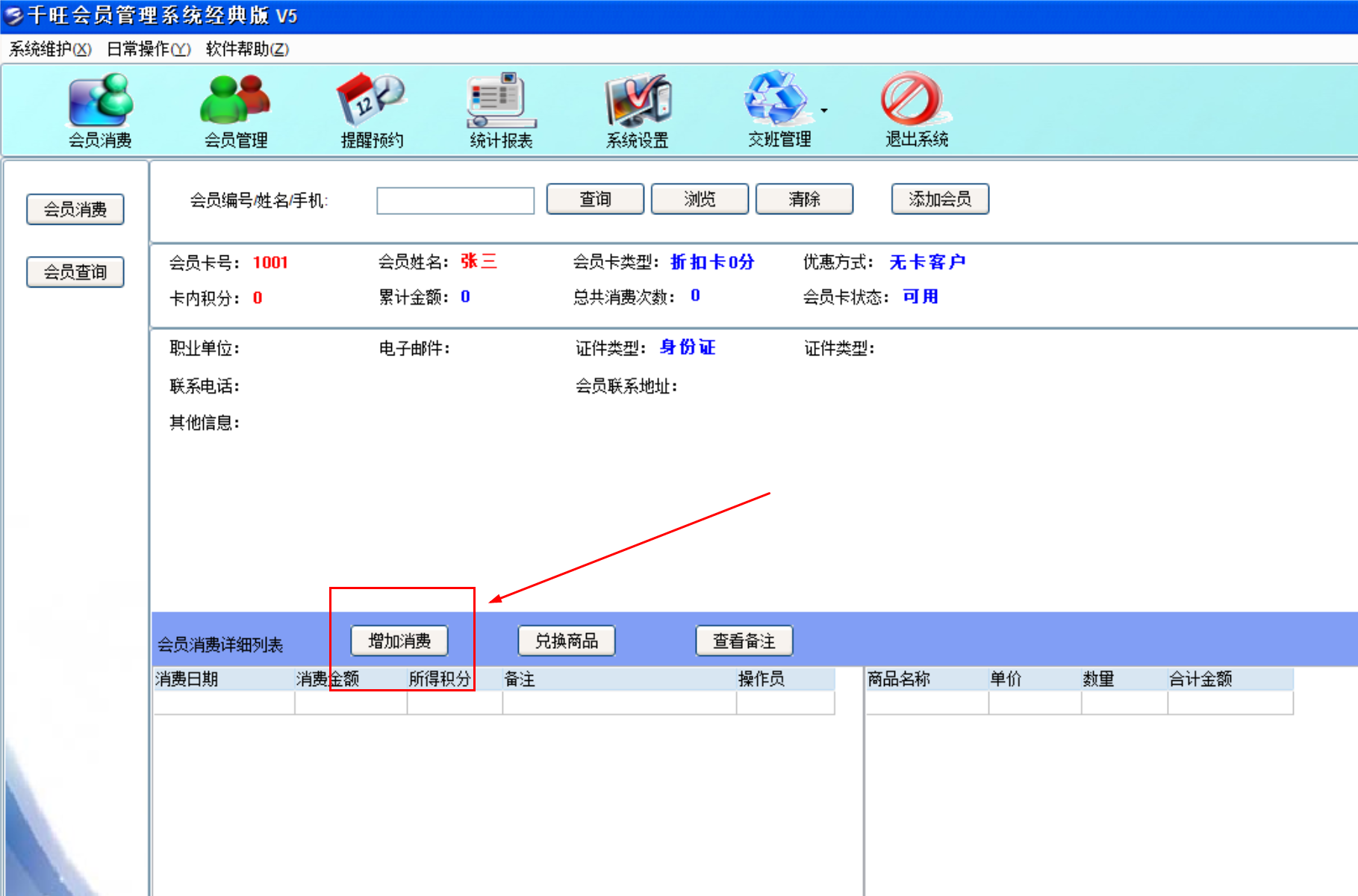
Task: Click the app logo in title bar
Action: tap(13, 15)
